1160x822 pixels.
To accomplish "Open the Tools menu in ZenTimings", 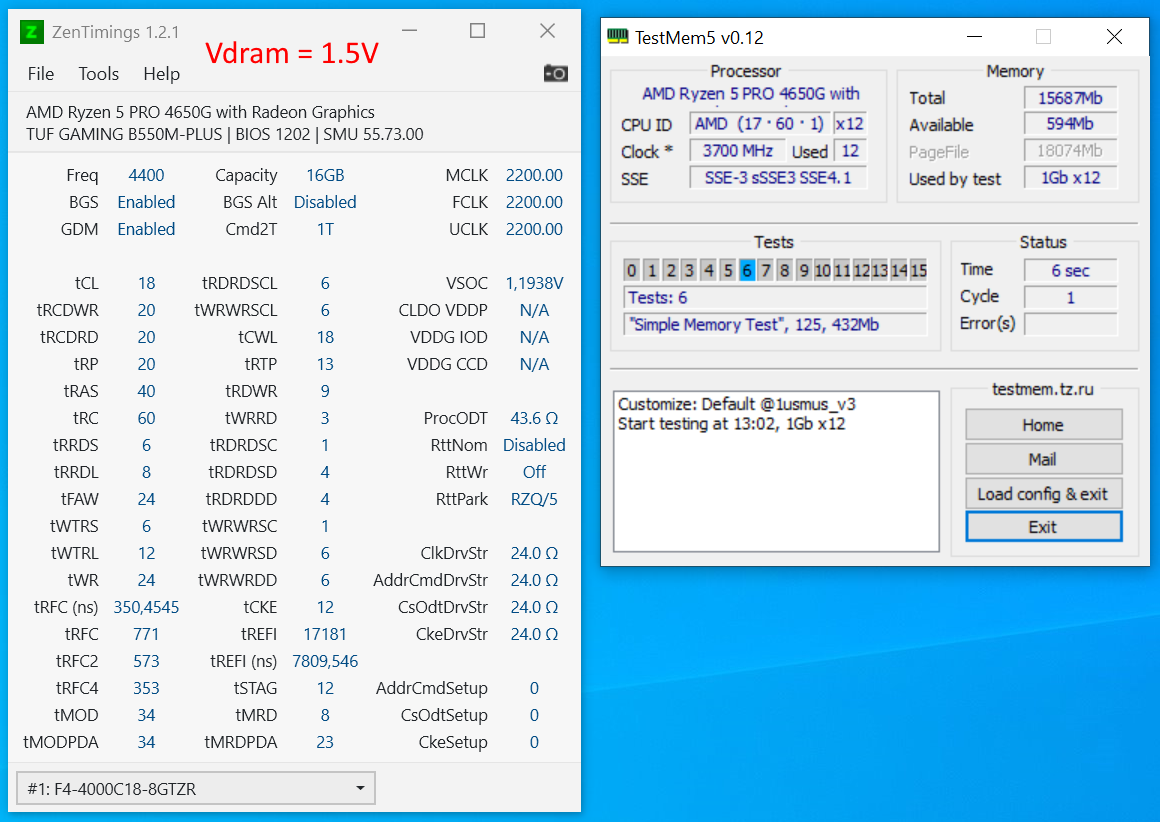I will tap(98, 74).
